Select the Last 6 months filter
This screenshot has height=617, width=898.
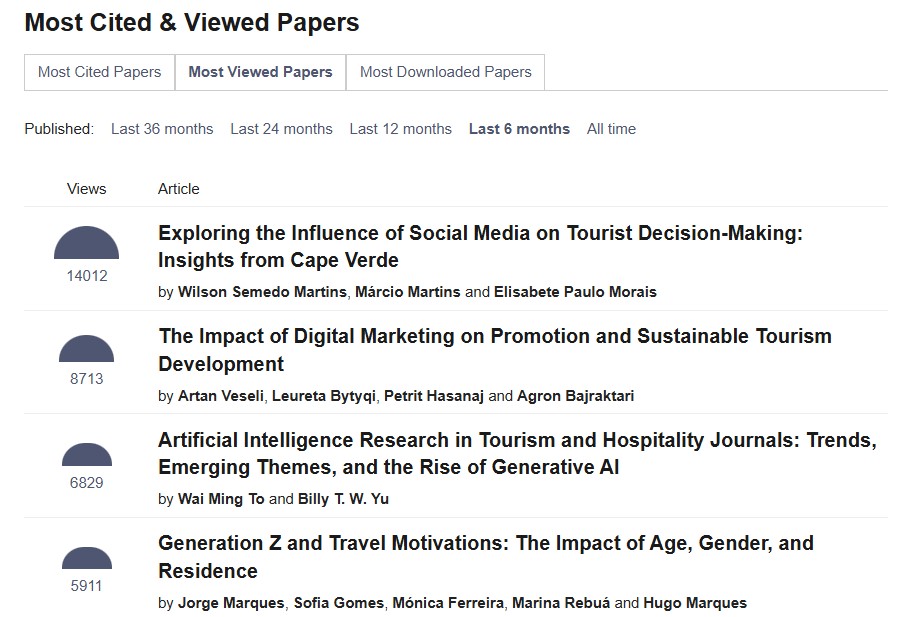click(x=519, y=129)
